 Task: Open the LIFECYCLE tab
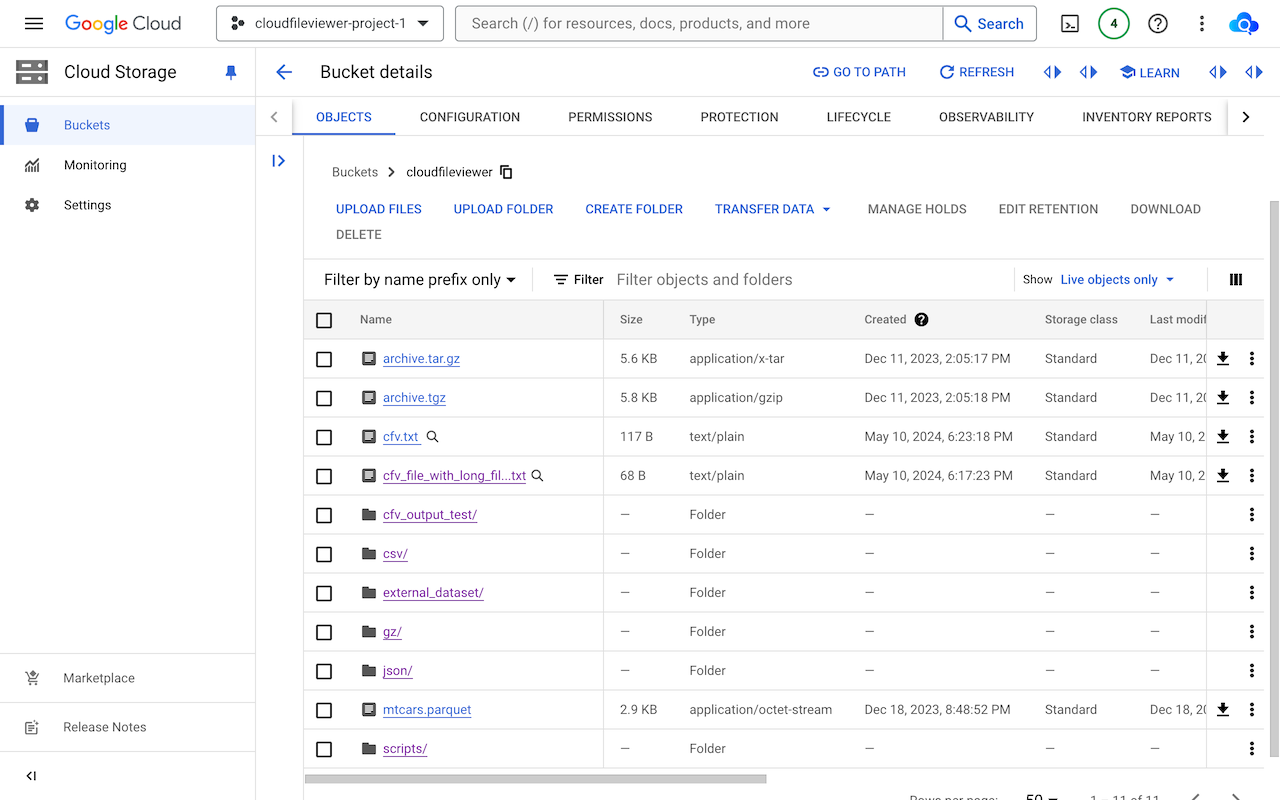click(x=858, y=117)
